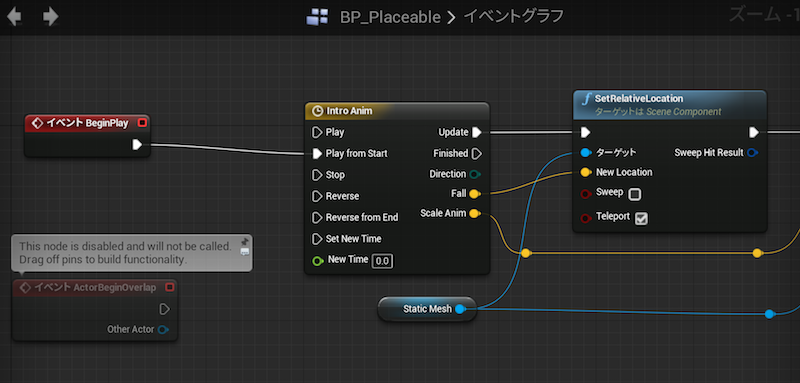800x383 pixels.
Task: Click the Reverse from End input pin
Action: point(317,218)
